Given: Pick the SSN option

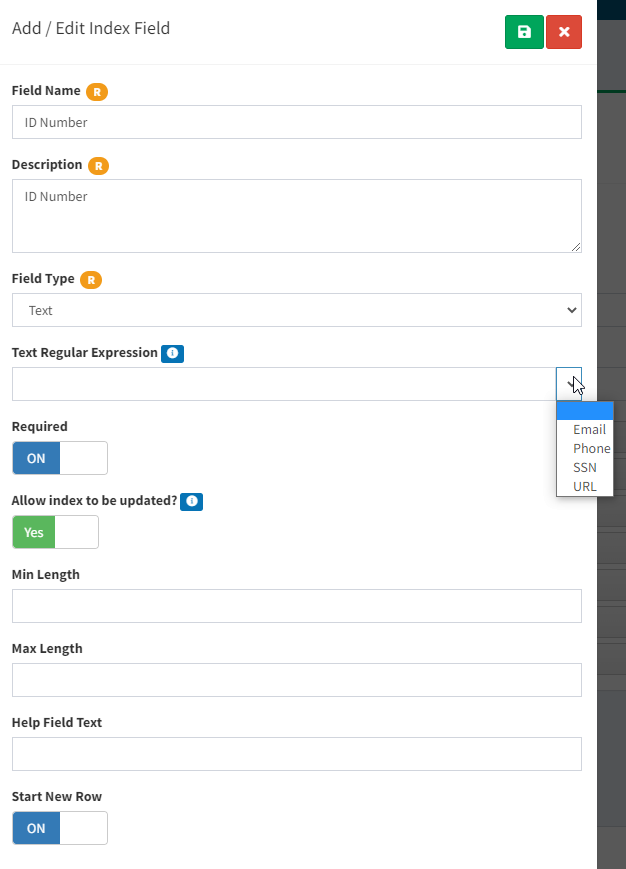Looking at the screenshot, I should pyautogui.click(x=585, y=467).
